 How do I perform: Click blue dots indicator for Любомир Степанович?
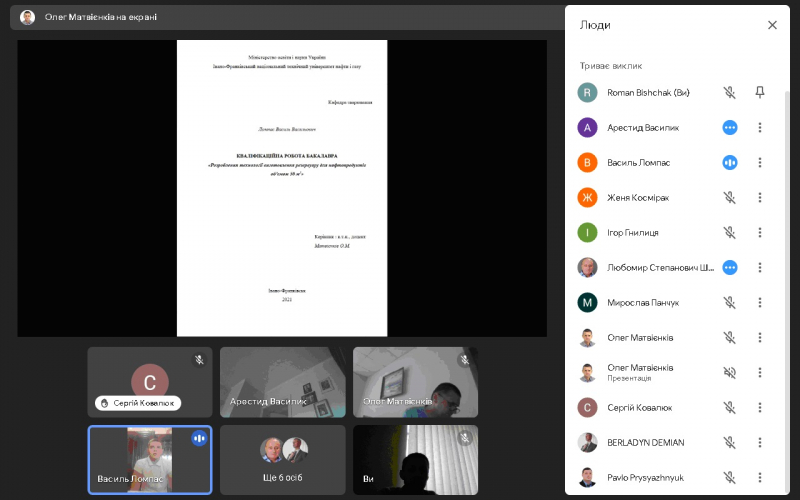tap(730, 267)
